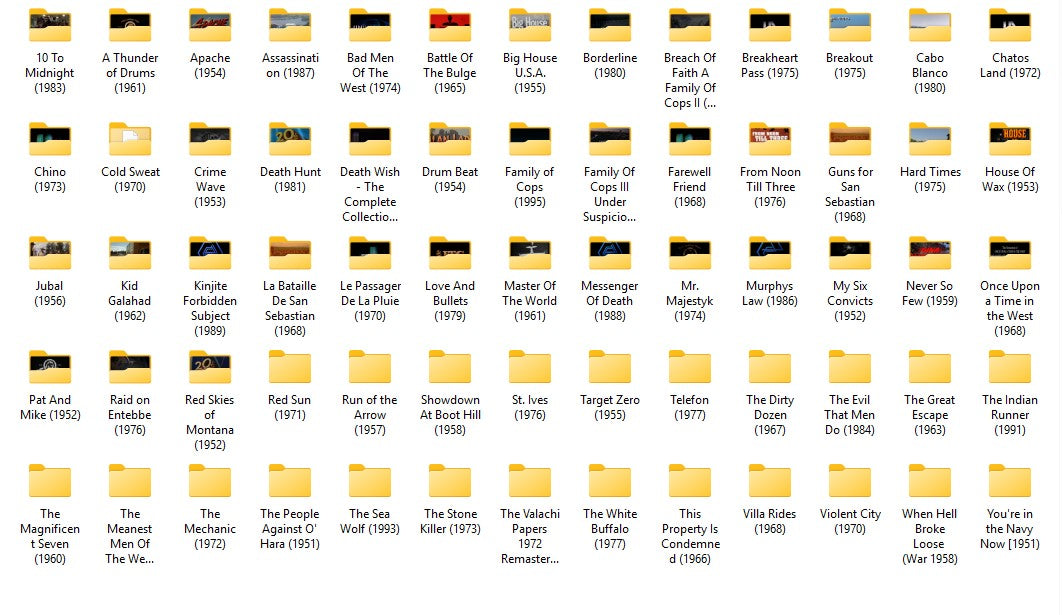Click the Telefon (1977) folder icon

point(689,367)
